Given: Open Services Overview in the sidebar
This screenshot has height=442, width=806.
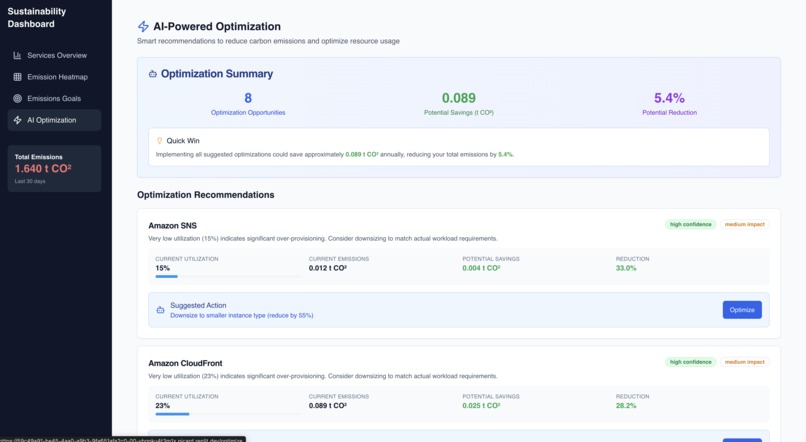Looking at the screenshot, I should click(54, 56).
